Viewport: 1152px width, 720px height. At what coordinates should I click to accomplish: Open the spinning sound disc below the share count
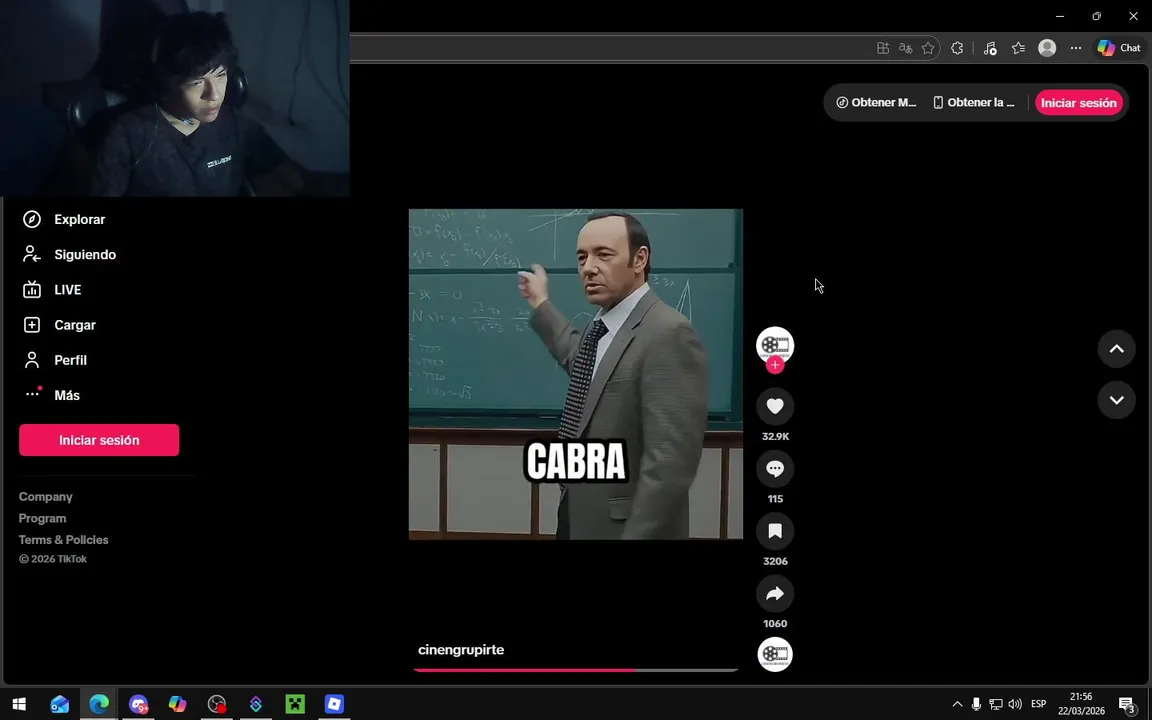774,654
